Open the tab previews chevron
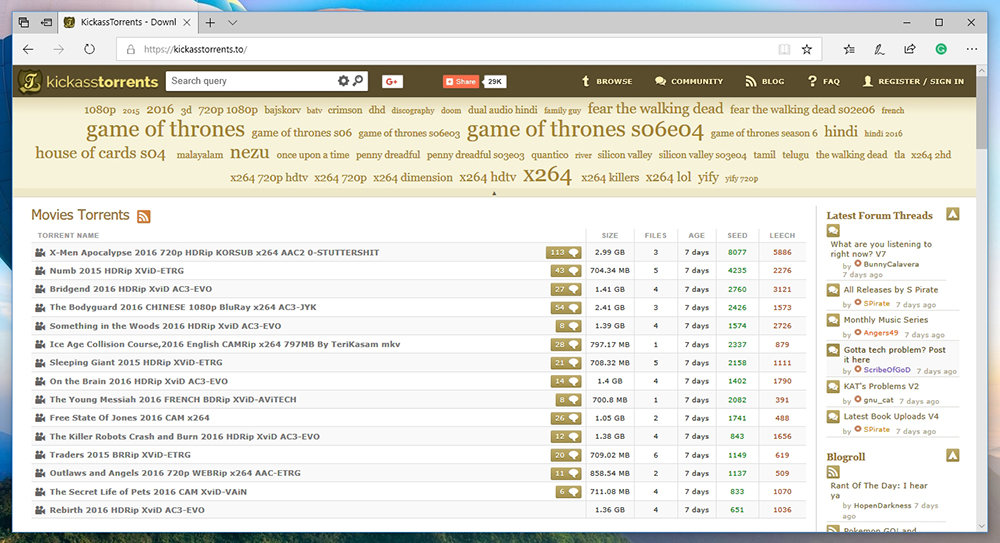This screenshot has height=543, width=1000. (x=233, y=22)
